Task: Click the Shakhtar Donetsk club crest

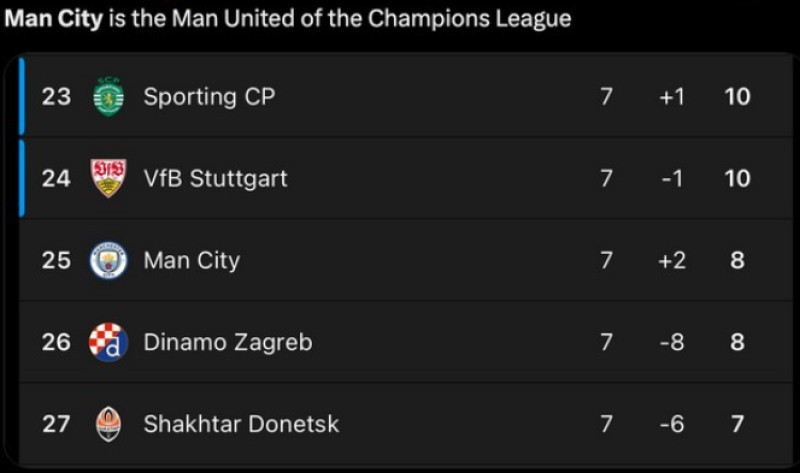Action: click(108, 424)
